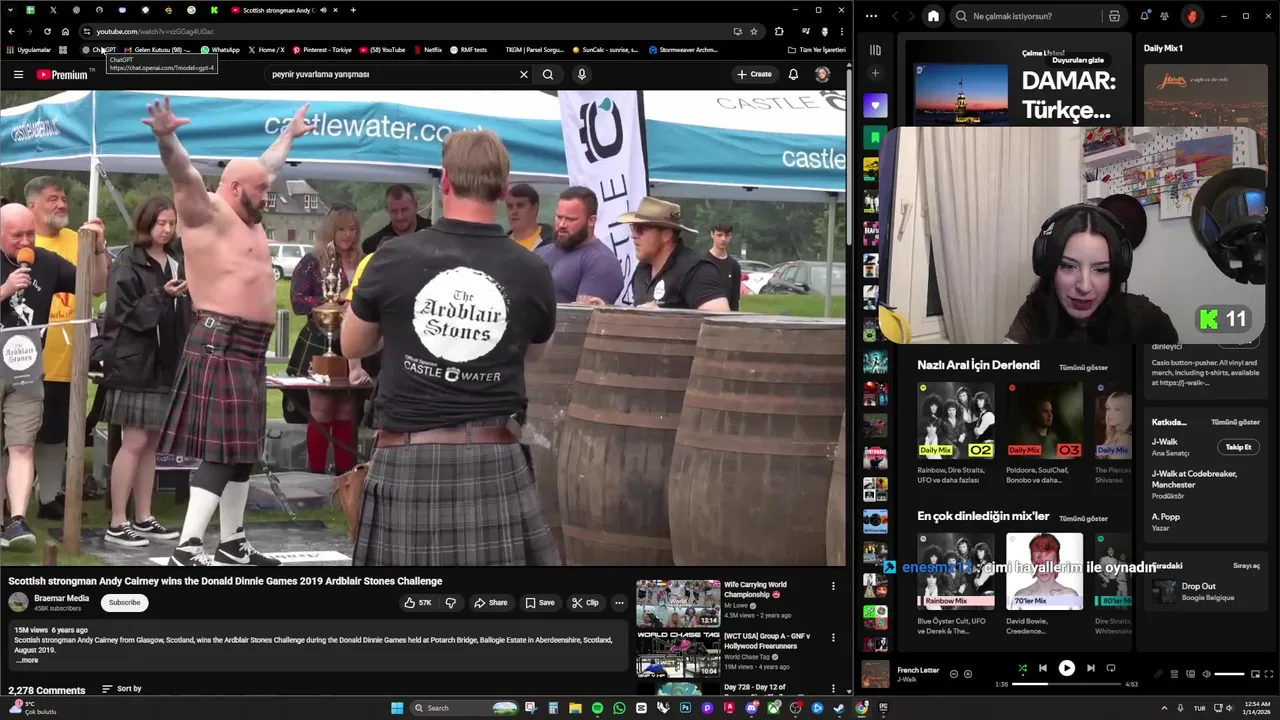Open options for Wife Carrying video suggestion
Screen dimensions: 1280x720
pyautogui.click(x=833, y=586)
